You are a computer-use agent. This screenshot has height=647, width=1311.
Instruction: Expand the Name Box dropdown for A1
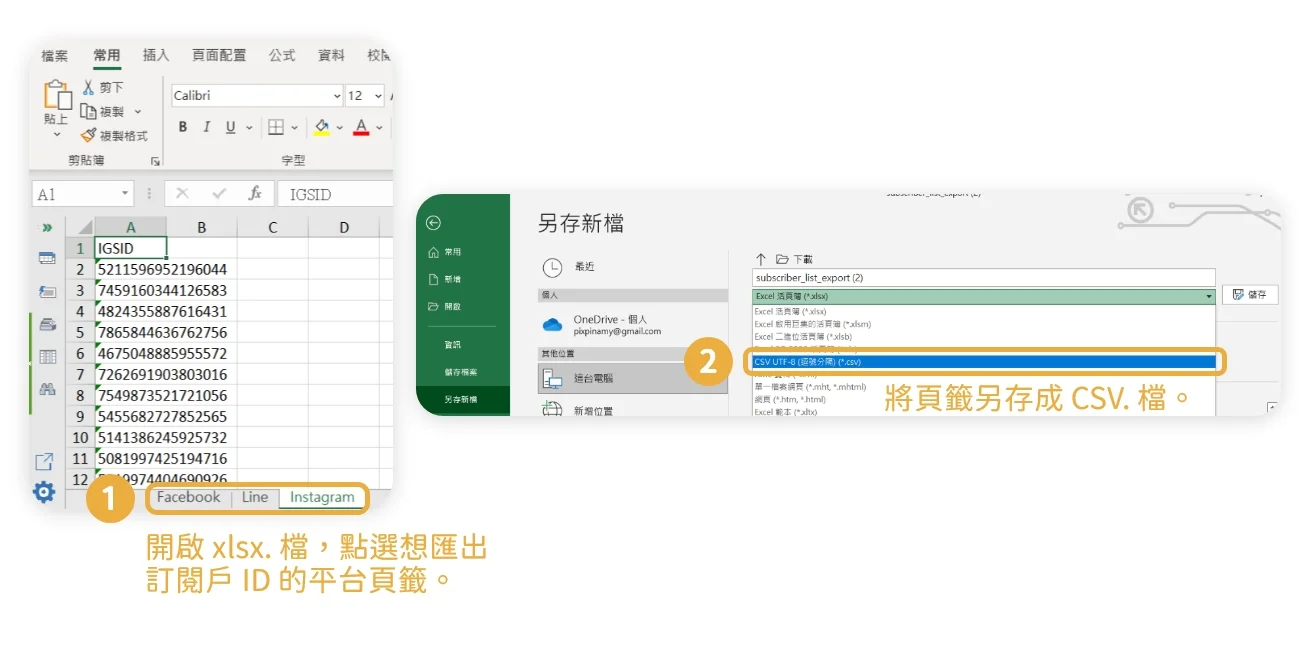point(125,194)
